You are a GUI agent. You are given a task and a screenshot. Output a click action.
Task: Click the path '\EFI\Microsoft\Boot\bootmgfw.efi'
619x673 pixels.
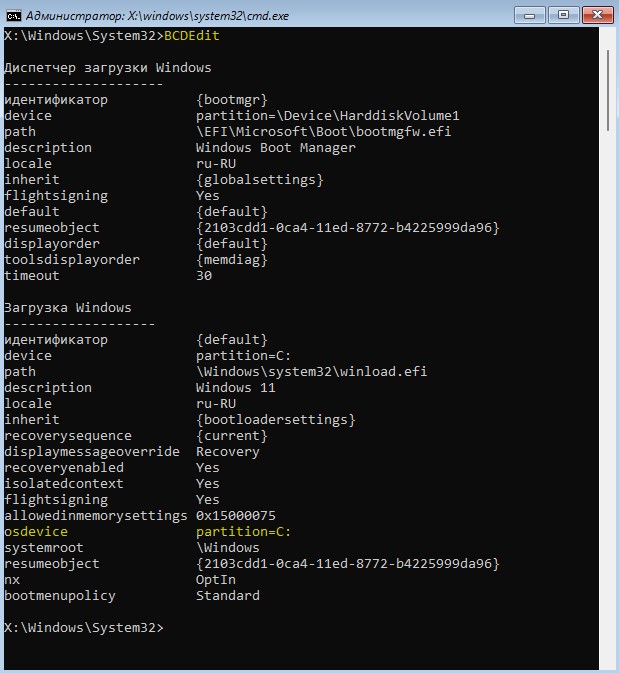(324, 132)
